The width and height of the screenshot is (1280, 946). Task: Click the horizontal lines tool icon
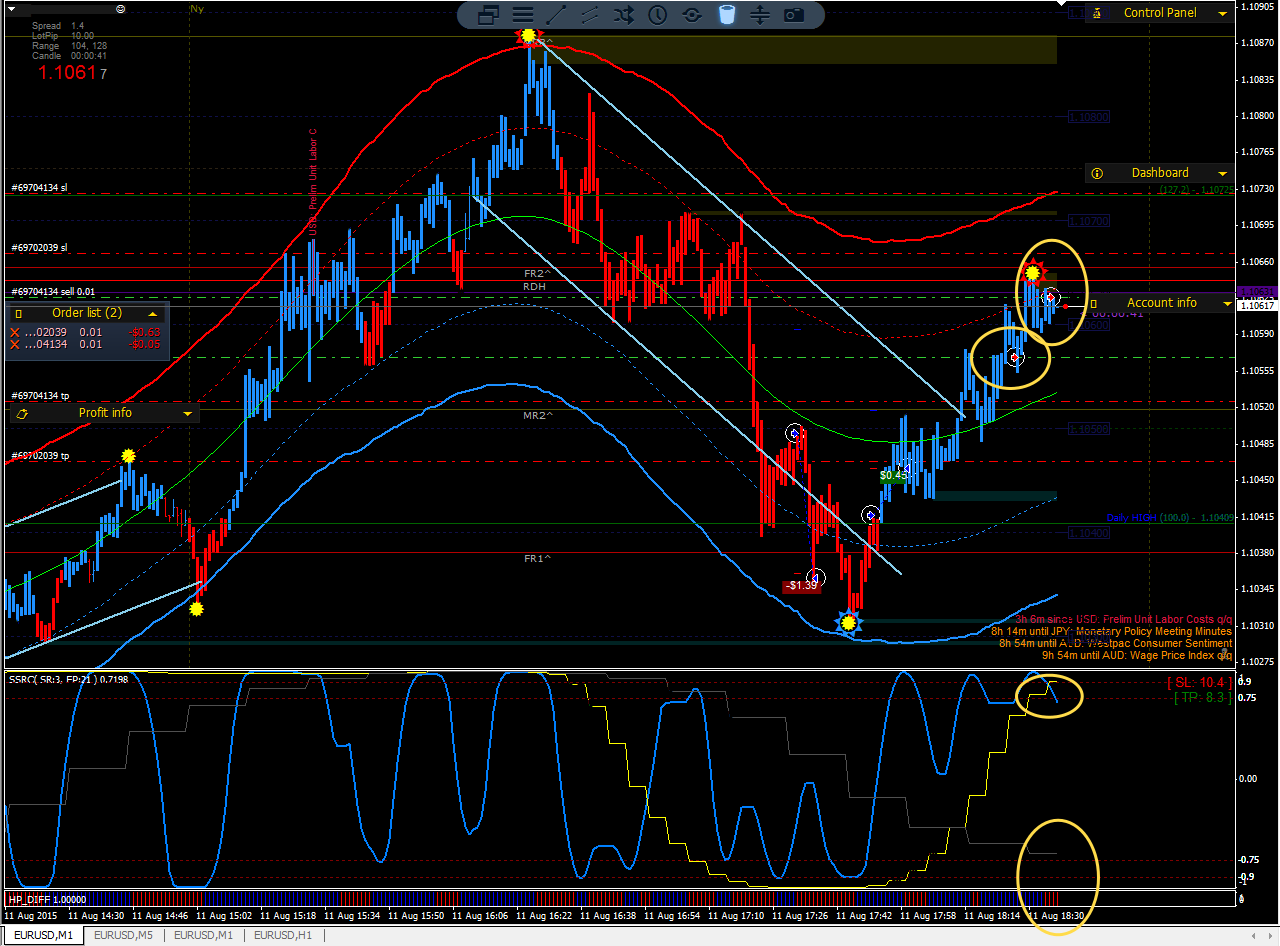point(522,15)
